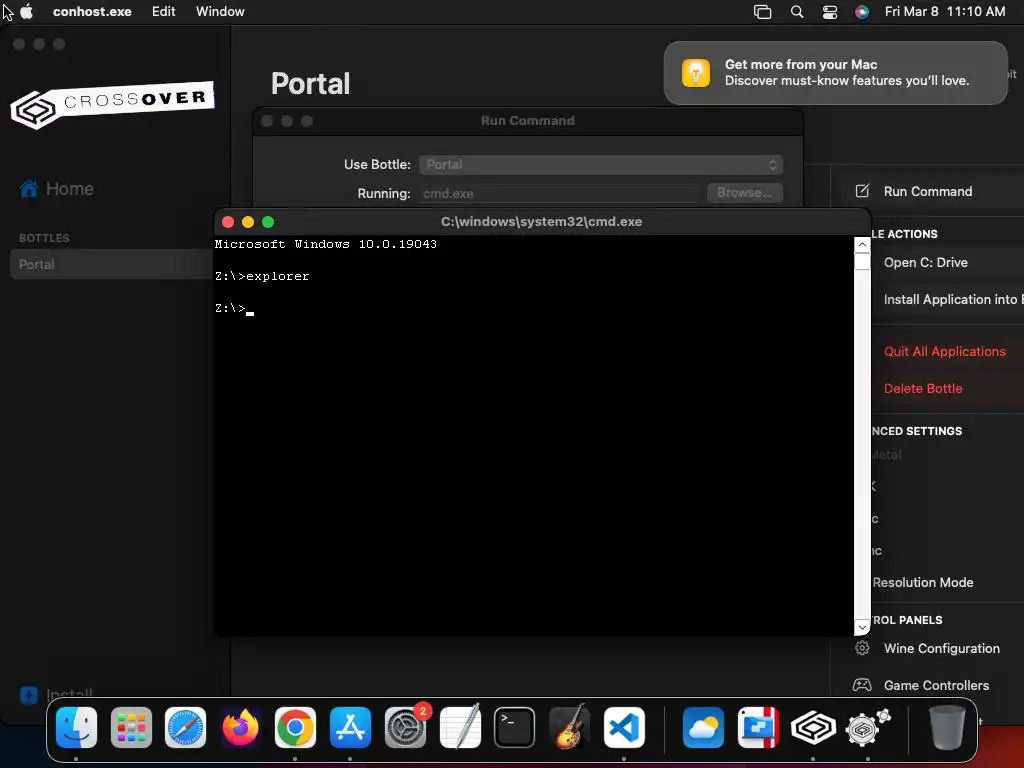
Task: Open Launchpad in the Dock
Action: click(x=131, y=727)
